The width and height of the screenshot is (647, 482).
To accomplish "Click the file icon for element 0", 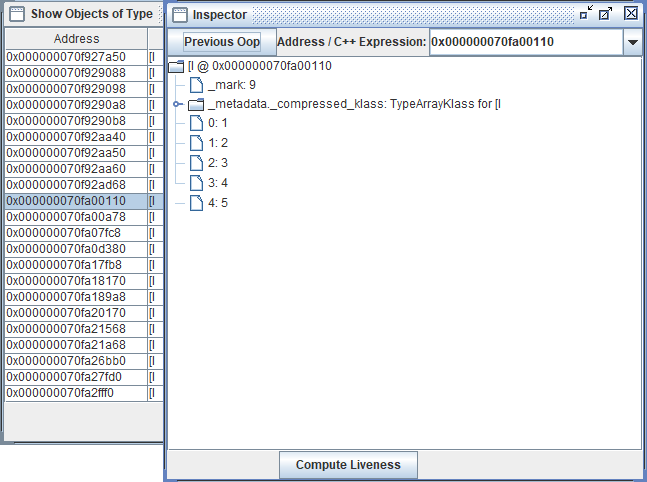I will pyautogui.click(x=196, y=123).
